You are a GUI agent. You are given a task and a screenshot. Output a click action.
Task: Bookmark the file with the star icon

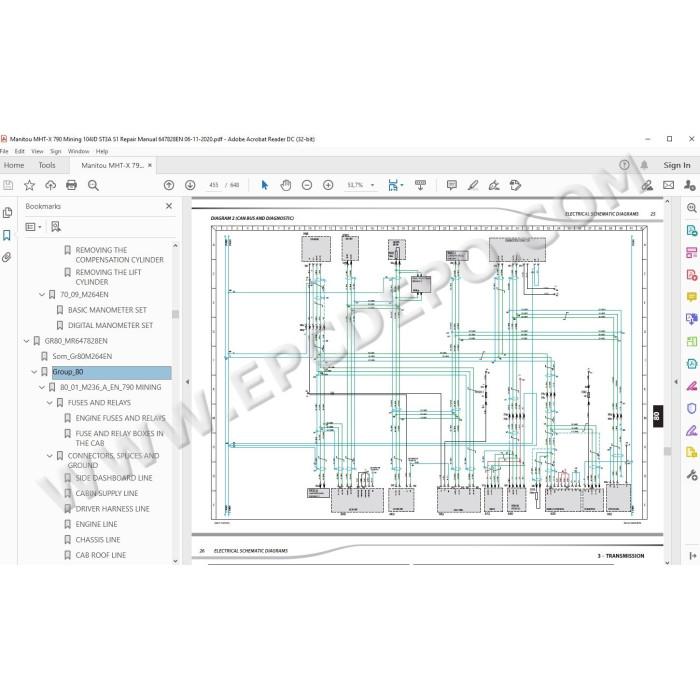pos(29,185)
